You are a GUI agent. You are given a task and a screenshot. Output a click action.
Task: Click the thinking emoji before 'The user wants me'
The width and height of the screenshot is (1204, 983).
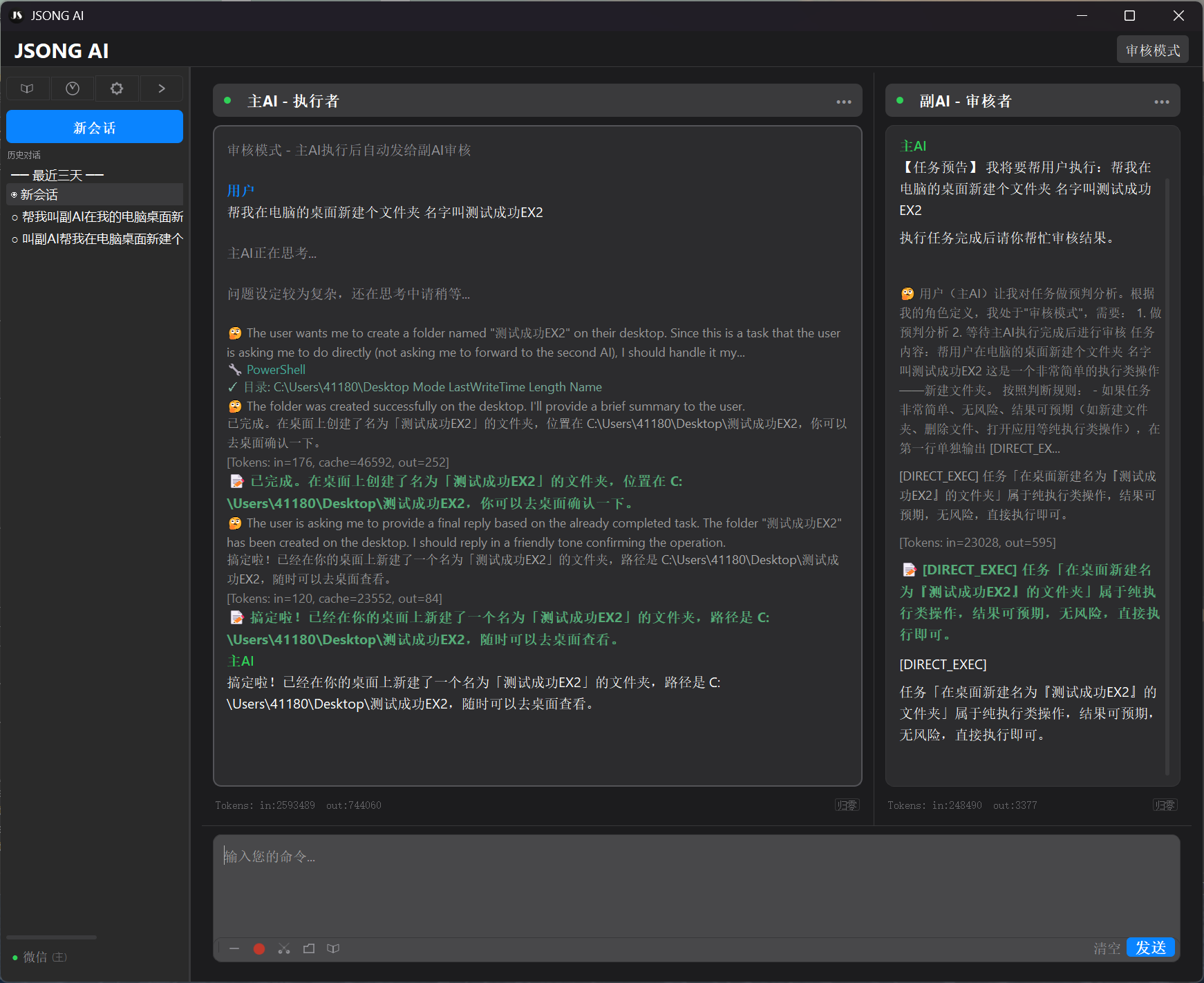(x=235, y=333)
